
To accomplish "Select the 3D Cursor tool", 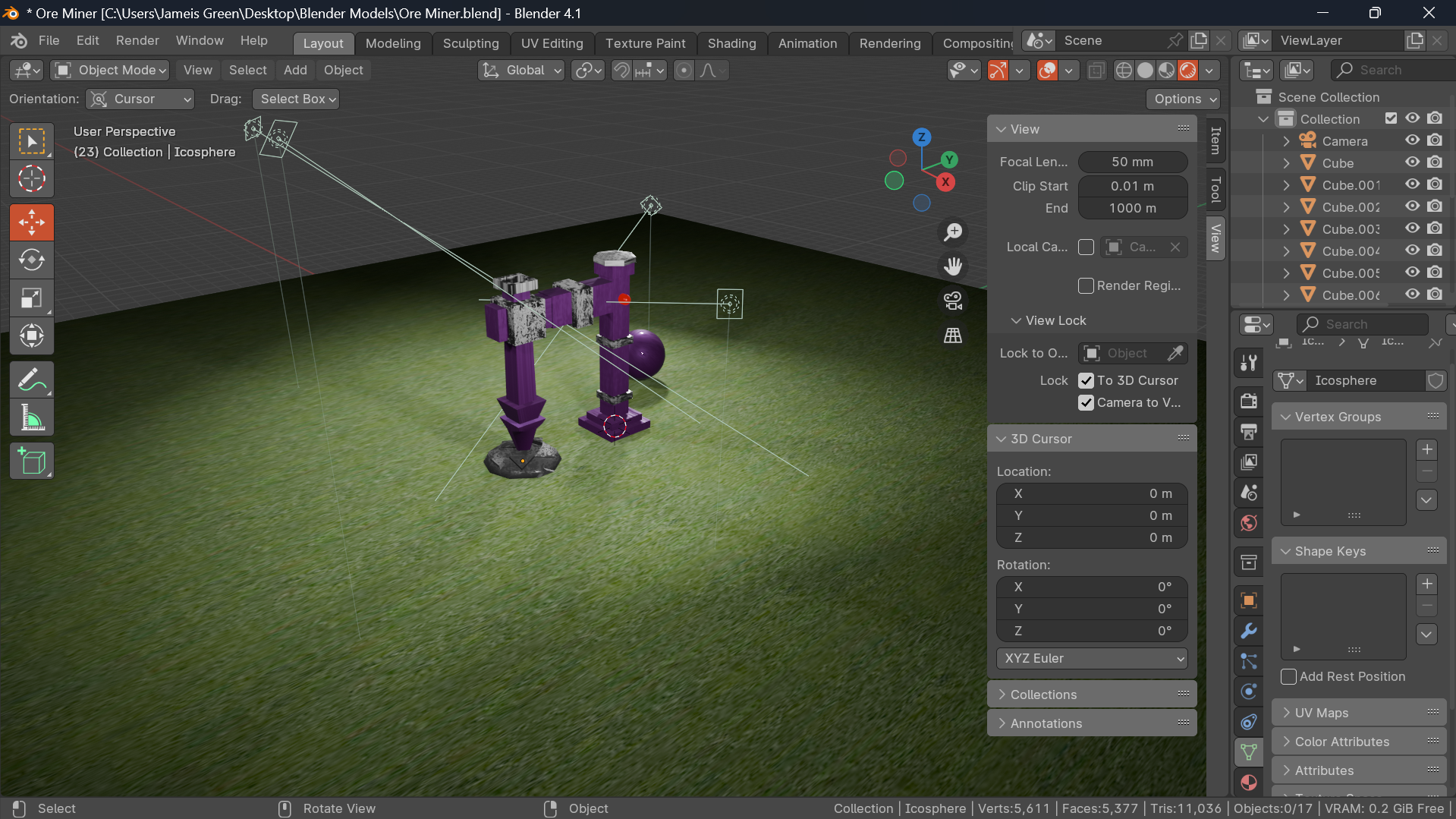I will [32, 179].
